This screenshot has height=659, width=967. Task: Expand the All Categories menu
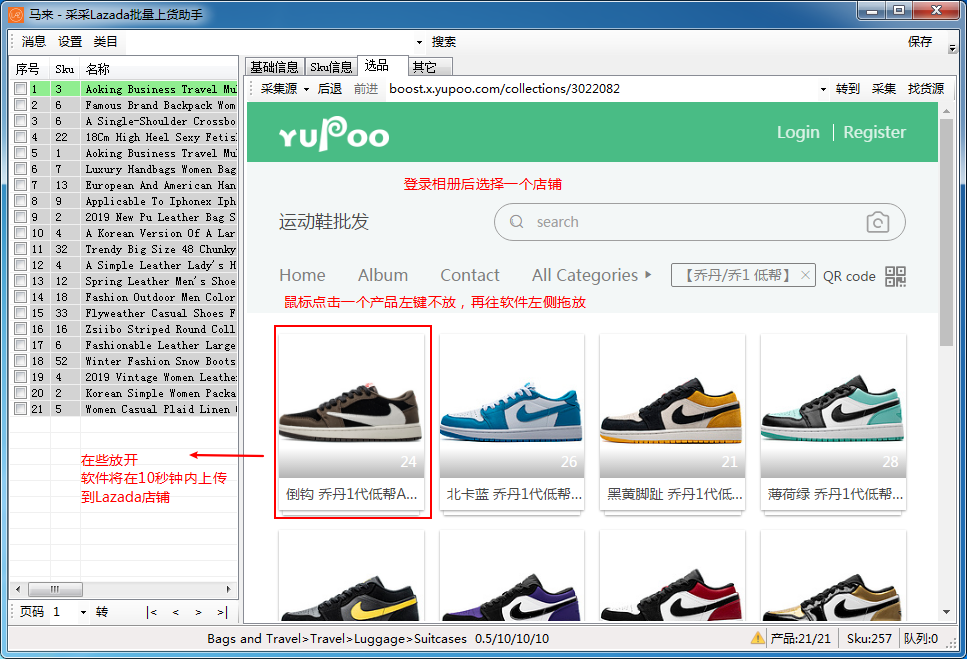tap(591, 275)
